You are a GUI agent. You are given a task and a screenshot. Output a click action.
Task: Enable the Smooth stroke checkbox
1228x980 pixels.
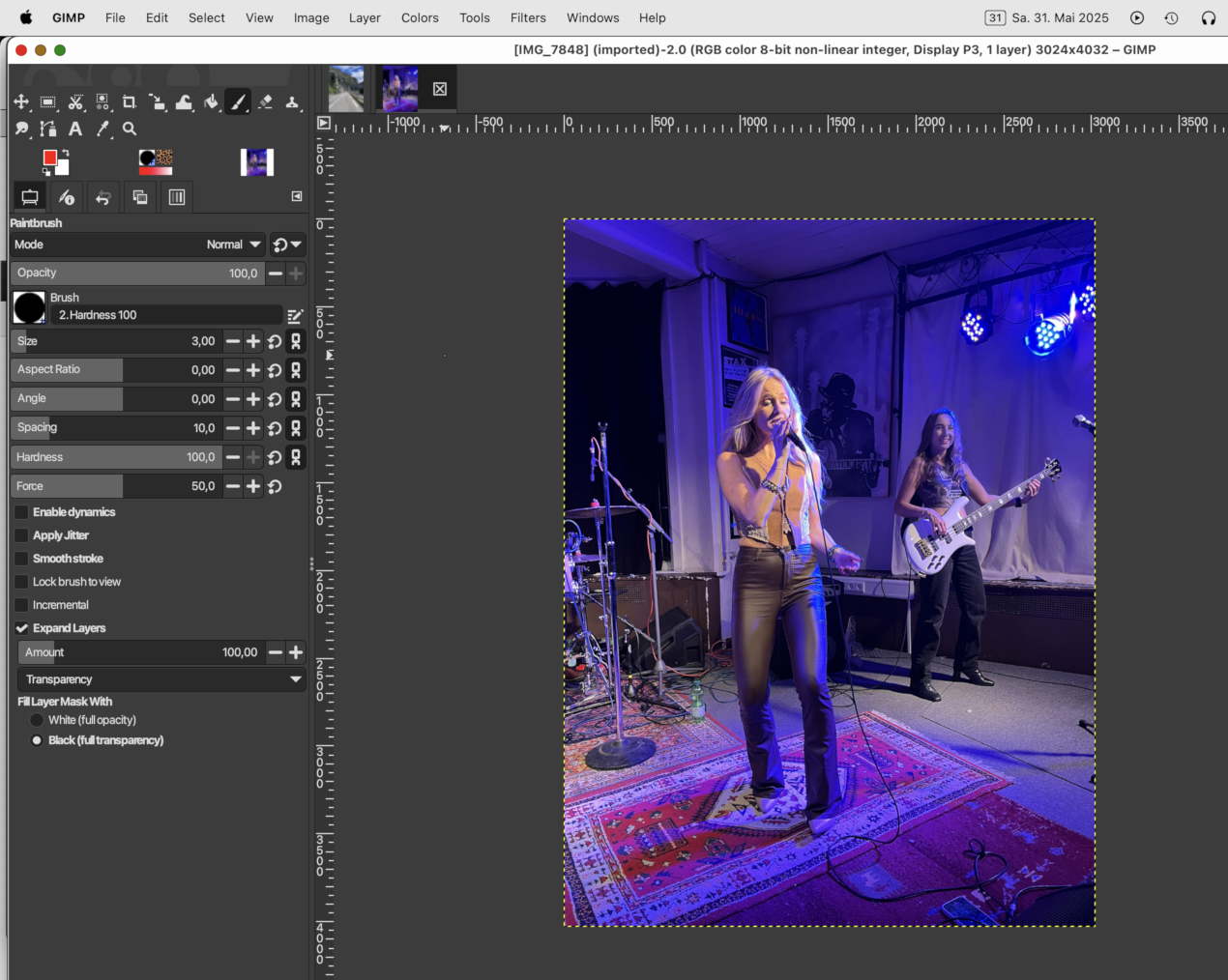tap(21, 559)
